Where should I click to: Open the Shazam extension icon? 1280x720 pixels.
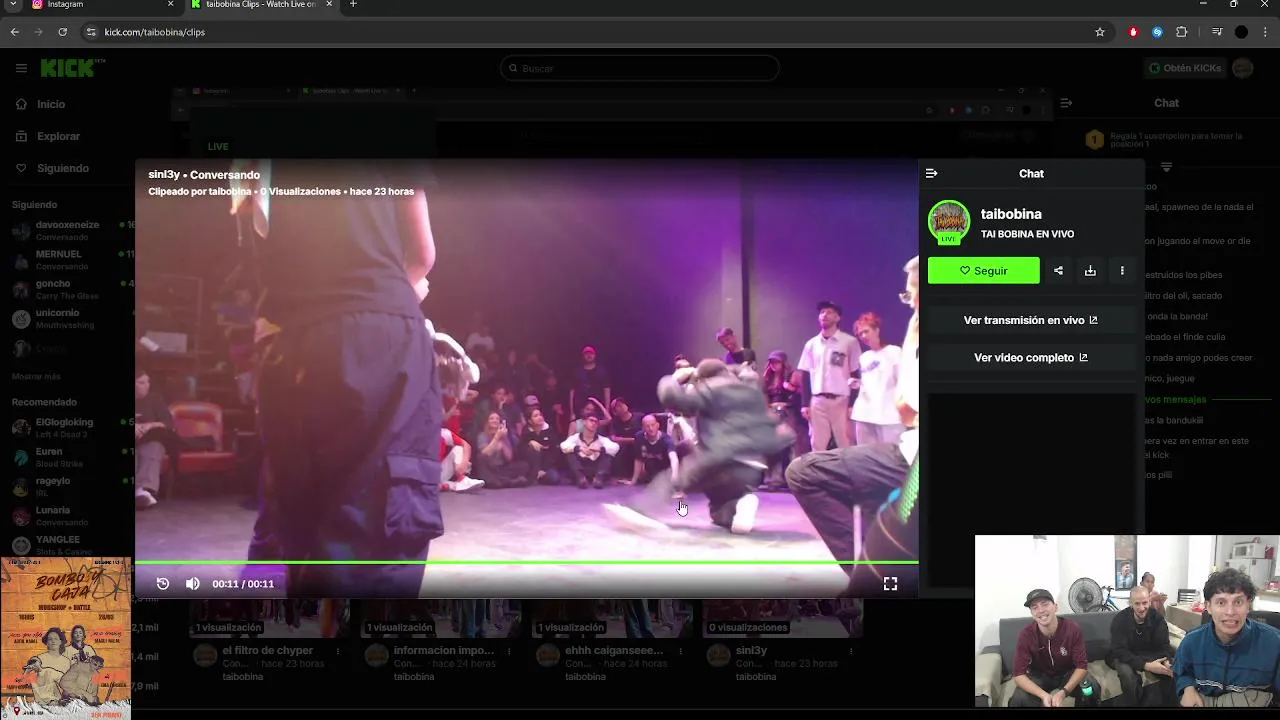[1157, 32]
